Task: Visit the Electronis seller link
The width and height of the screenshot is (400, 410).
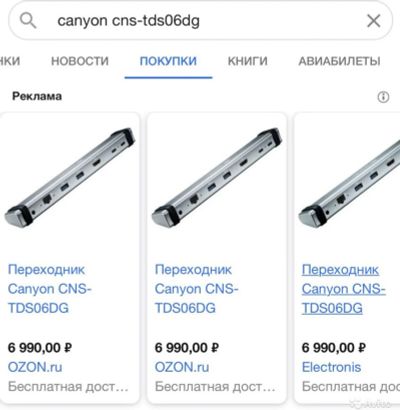Action: tap(331, 367)
